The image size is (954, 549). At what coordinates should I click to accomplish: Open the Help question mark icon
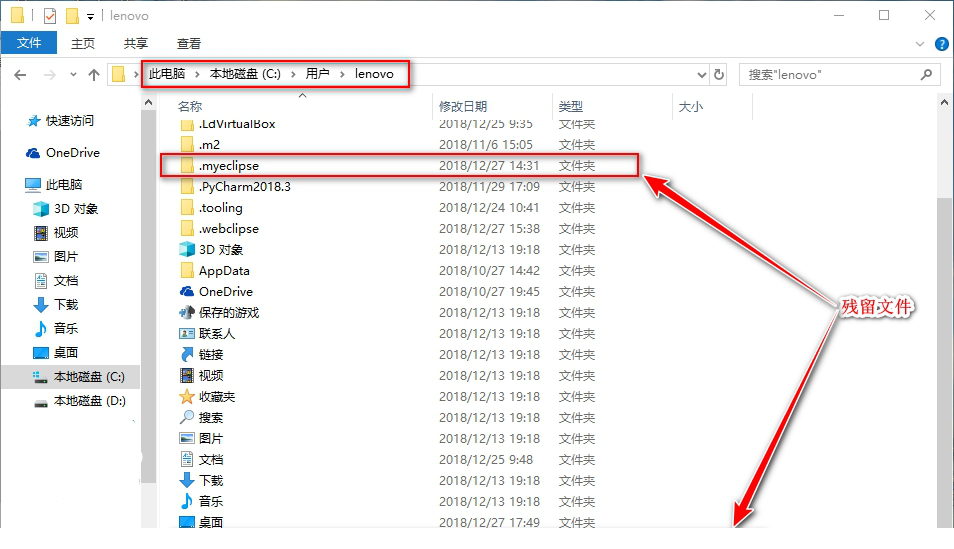click(x=941, y=44)
